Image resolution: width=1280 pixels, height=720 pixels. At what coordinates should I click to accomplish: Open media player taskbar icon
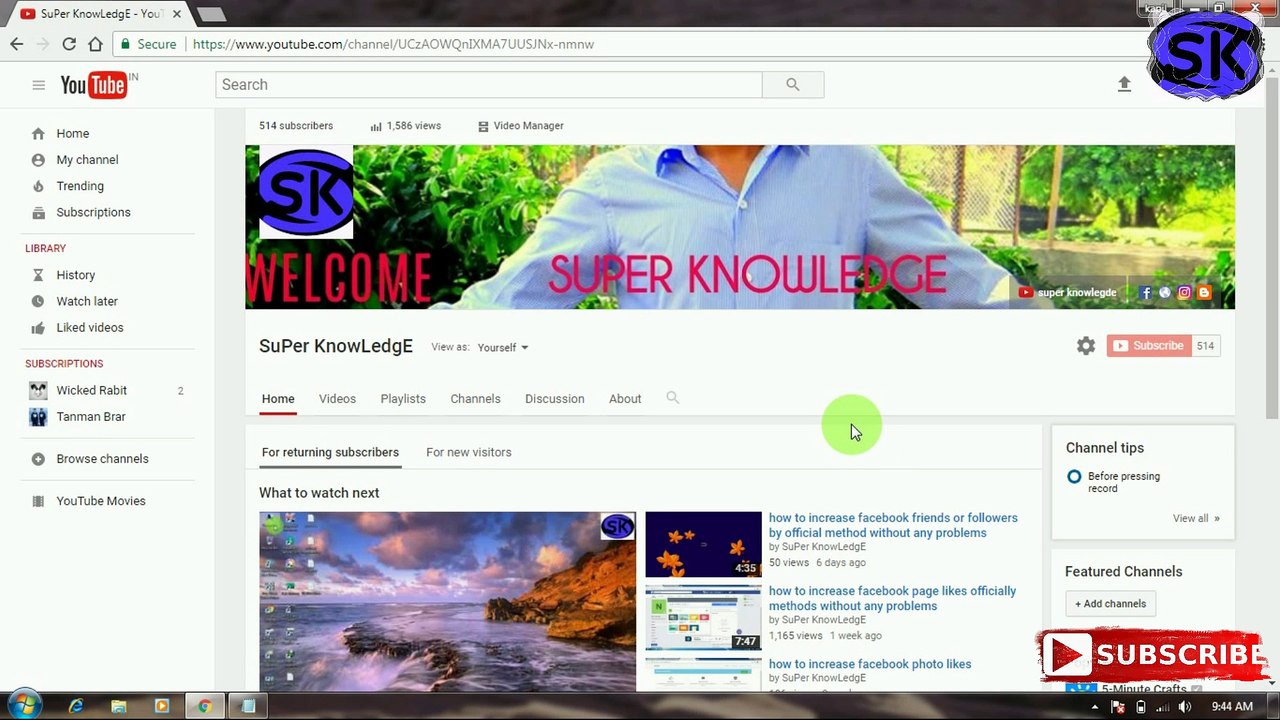pyautogui.click(x=162, y=706)
